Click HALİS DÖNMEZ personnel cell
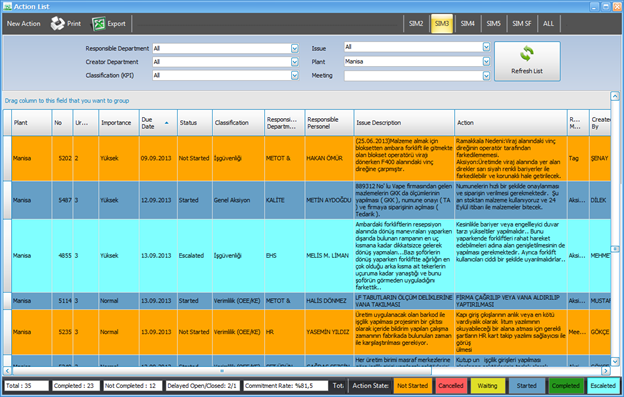This screenshot has height=397, width=624. point(329,301)
